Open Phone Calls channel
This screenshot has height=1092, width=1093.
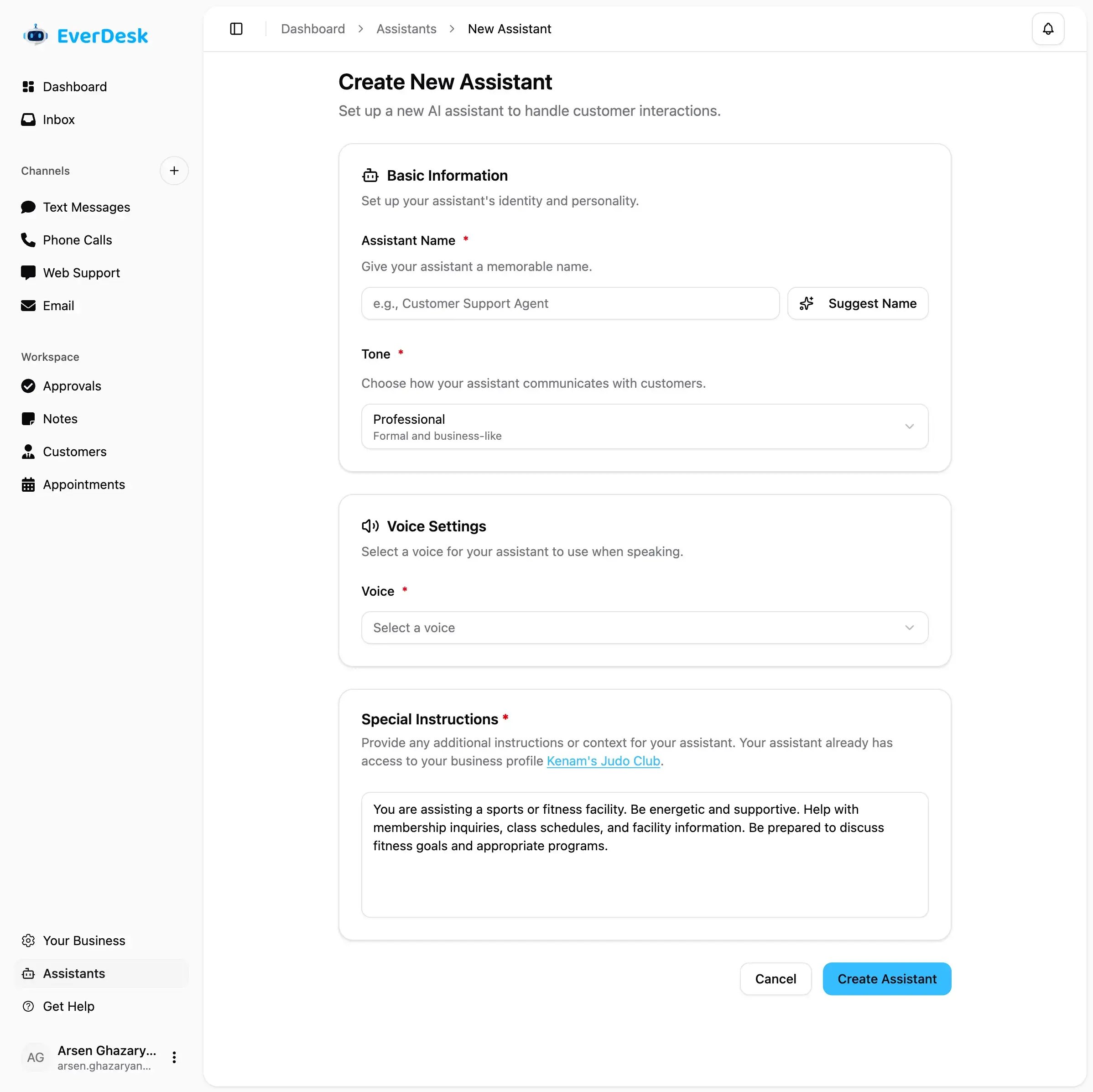[x=78, y=240]
